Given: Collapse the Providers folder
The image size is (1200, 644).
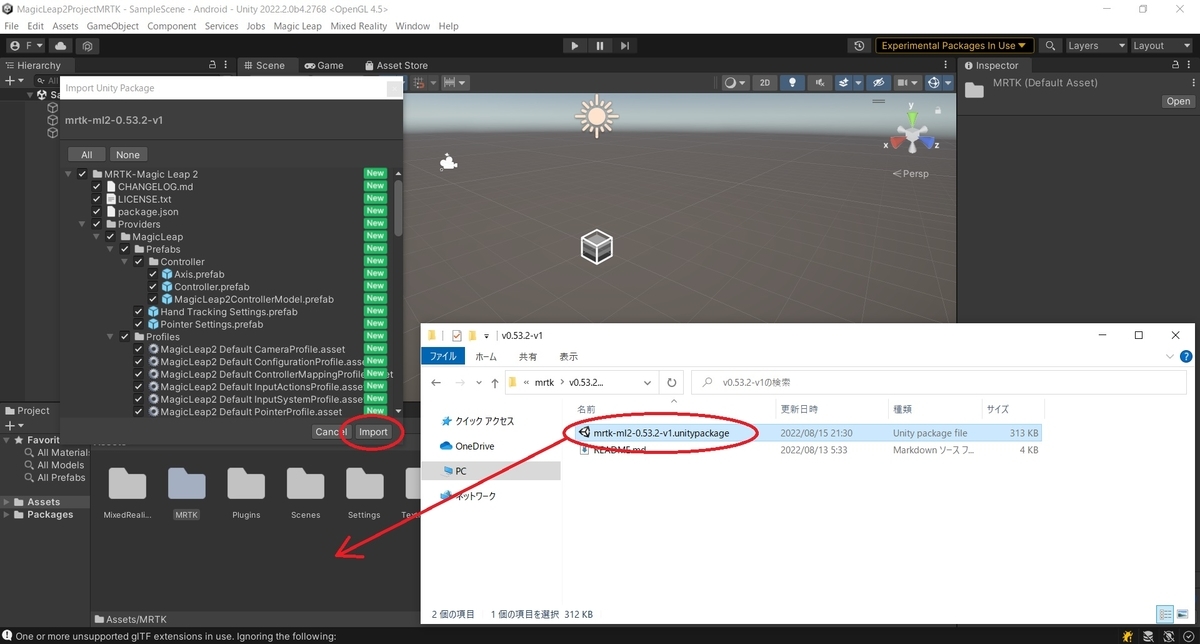Looking at the screenshot, I should coord(83,224).
